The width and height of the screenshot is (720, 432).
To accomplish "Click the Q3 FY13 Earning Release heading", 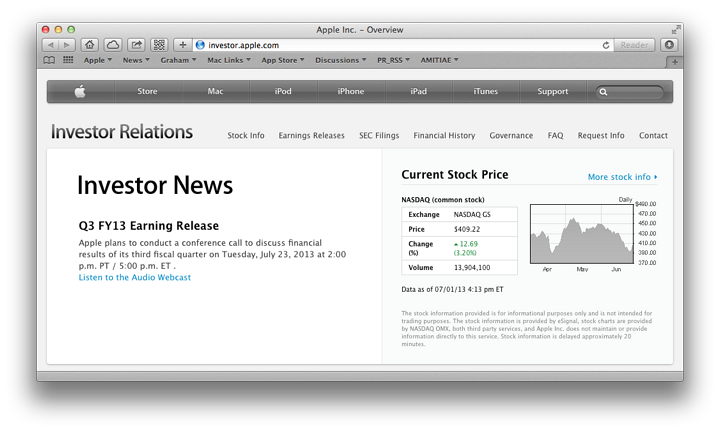I will [148, 226].
